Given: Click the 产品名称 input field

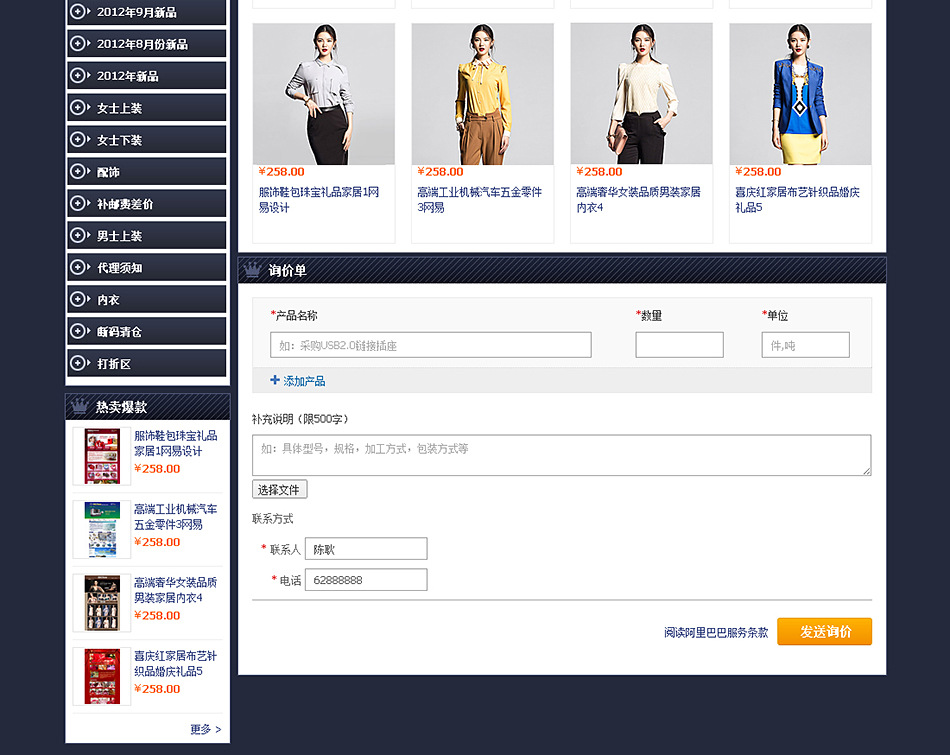Looking at the screenshot, I should 431,345.
